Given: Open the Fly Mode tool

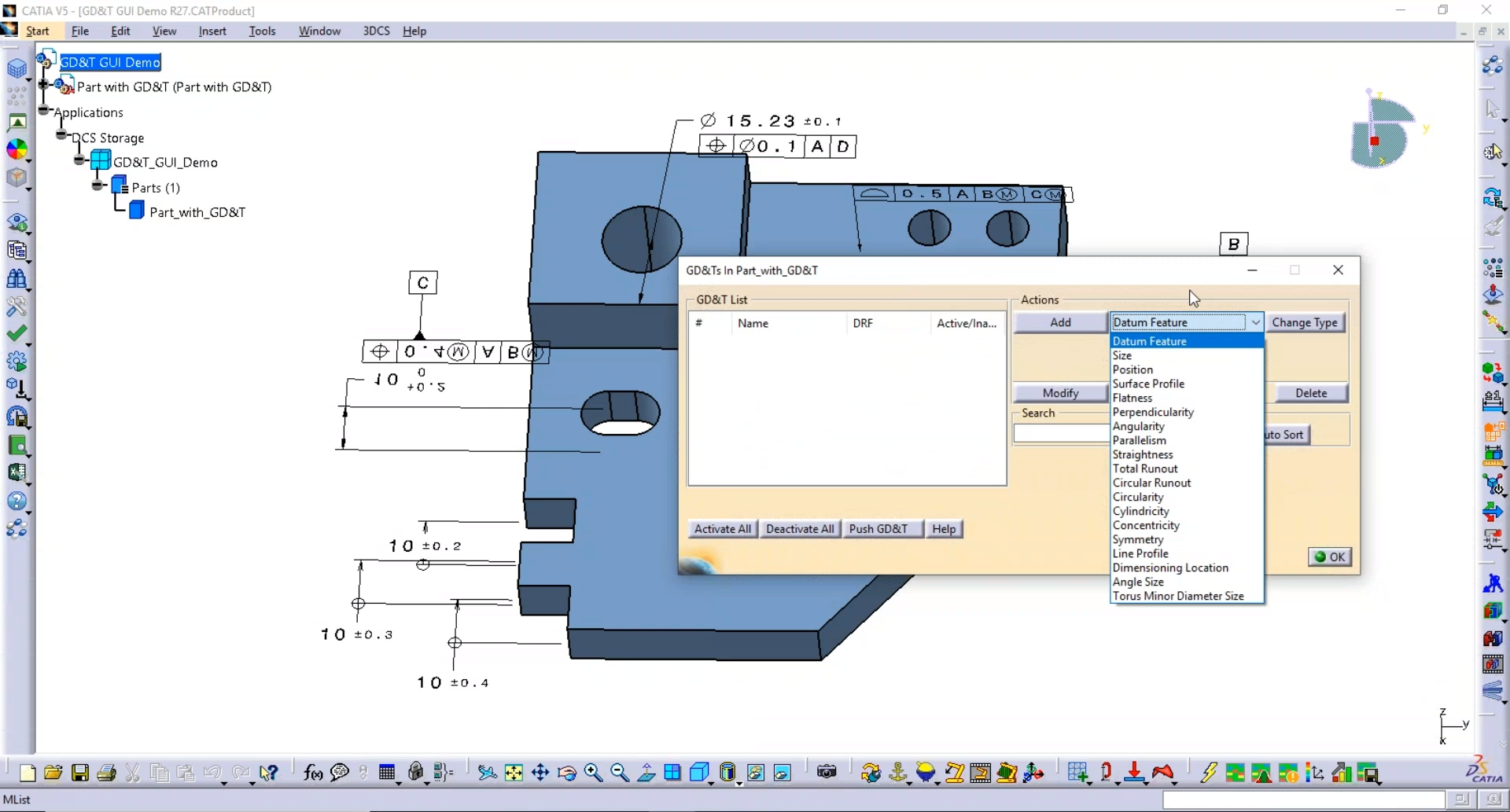Looking at the screenshot, I should tap(486, 773).
